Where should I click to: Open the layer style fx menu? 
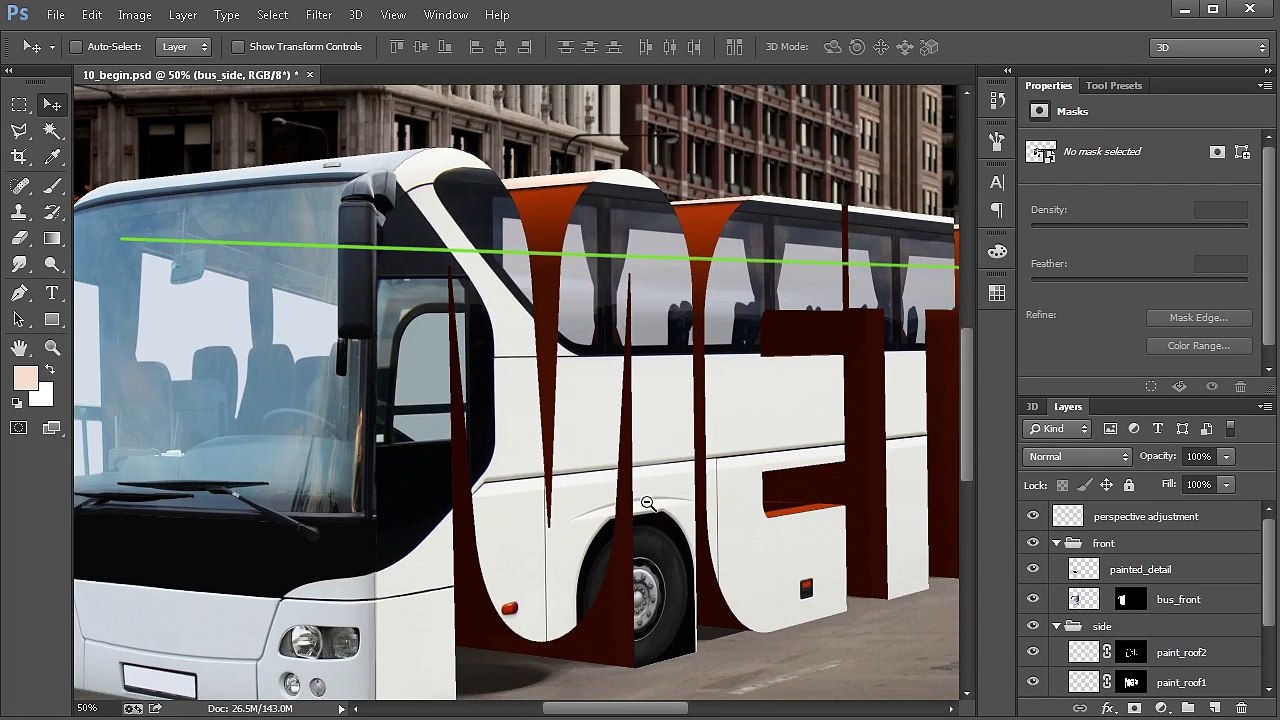pos(1107,708)
